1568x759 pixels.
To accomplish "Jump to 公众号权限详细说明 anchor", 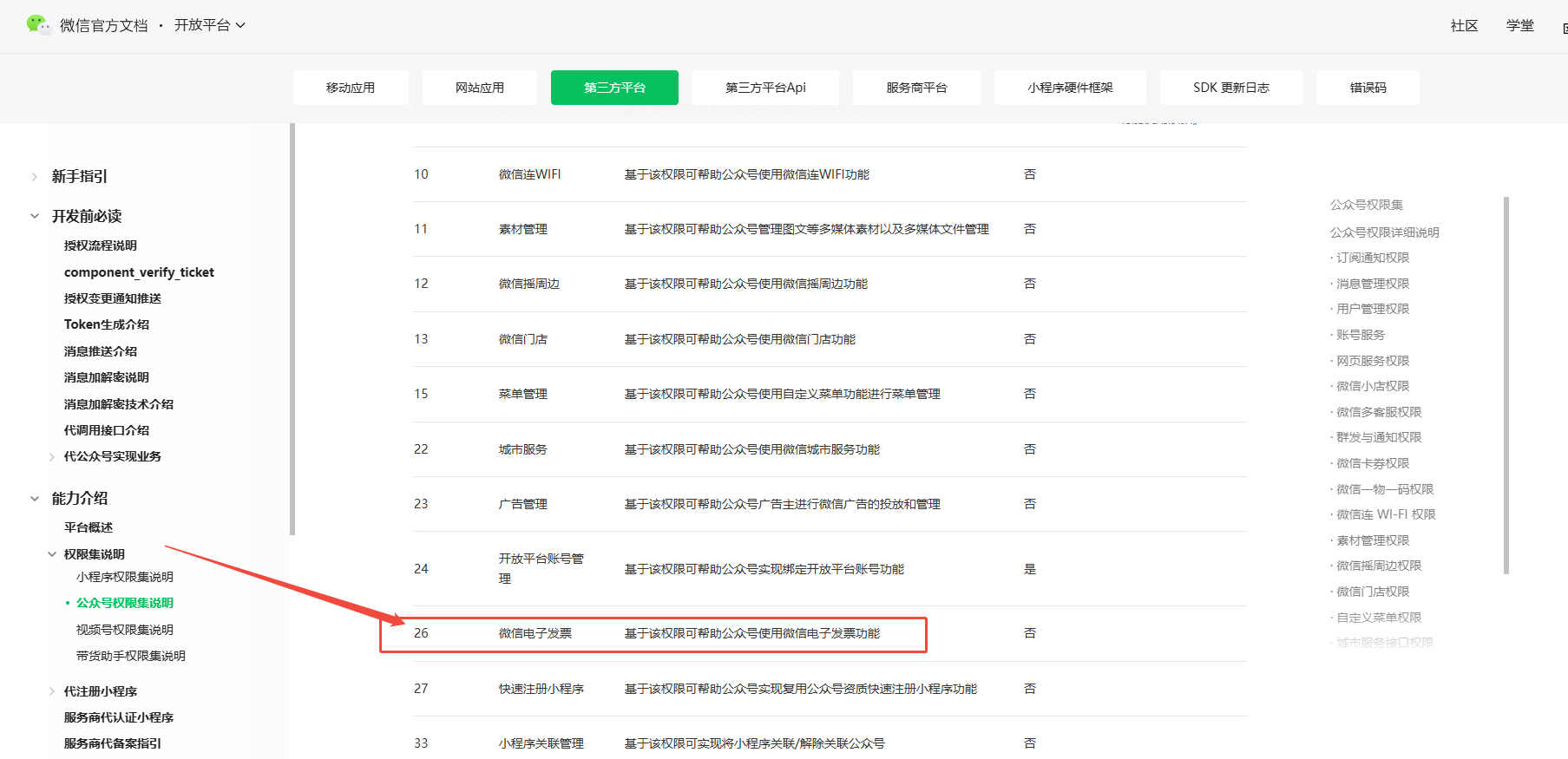I will click(x=1385, y=232).
